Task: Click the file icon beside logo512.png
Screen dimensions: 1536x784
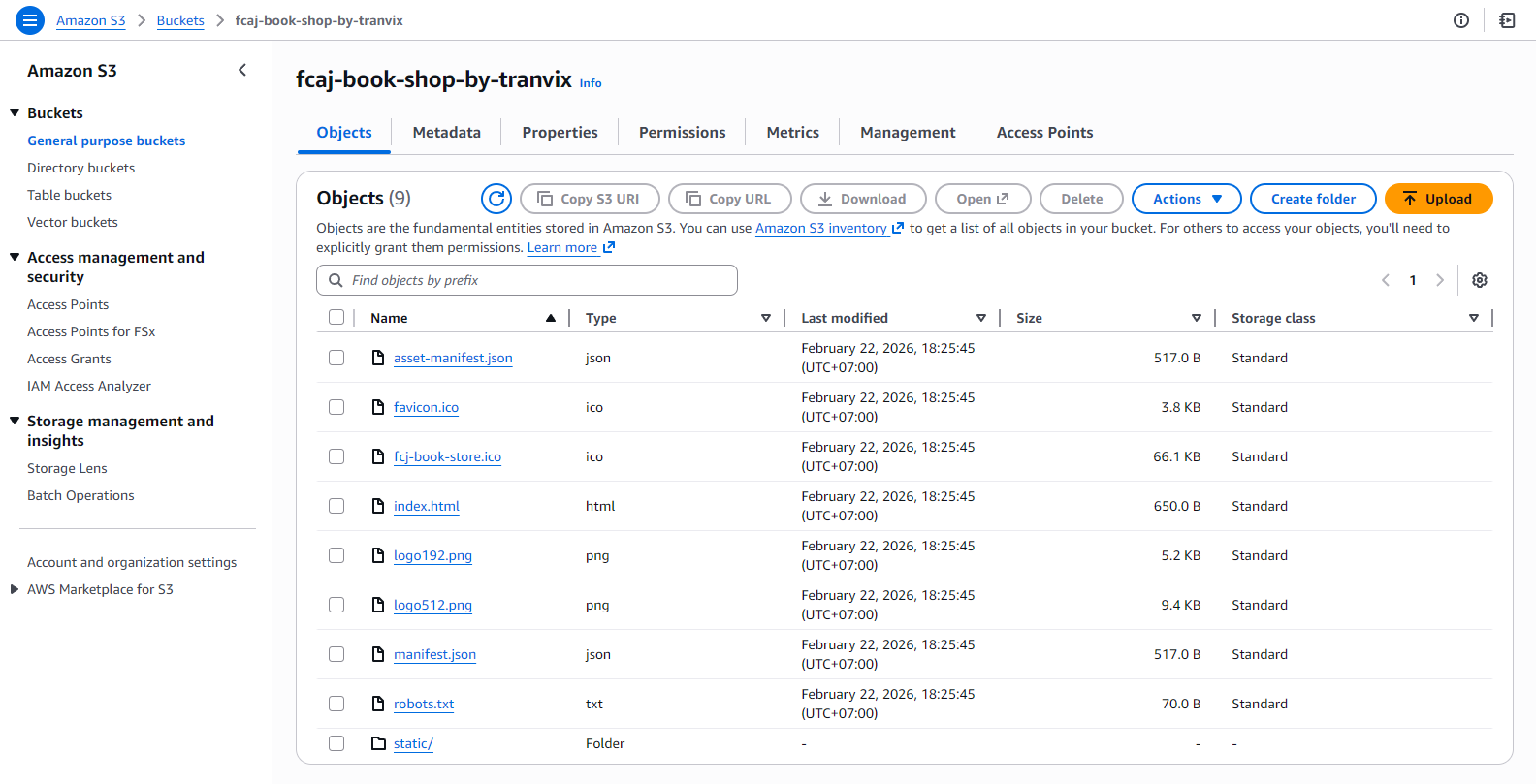Action: 378,605
